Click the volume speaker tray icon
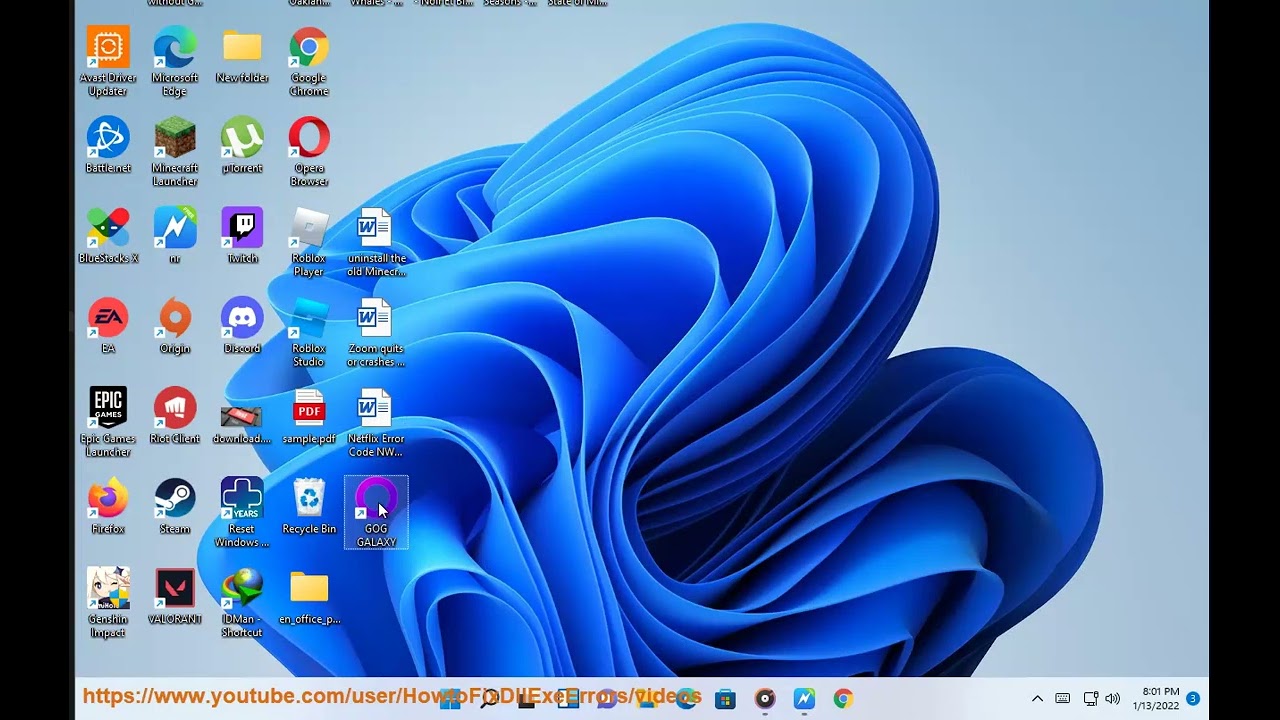1280x720 pixels. [x=1113, y=699]
